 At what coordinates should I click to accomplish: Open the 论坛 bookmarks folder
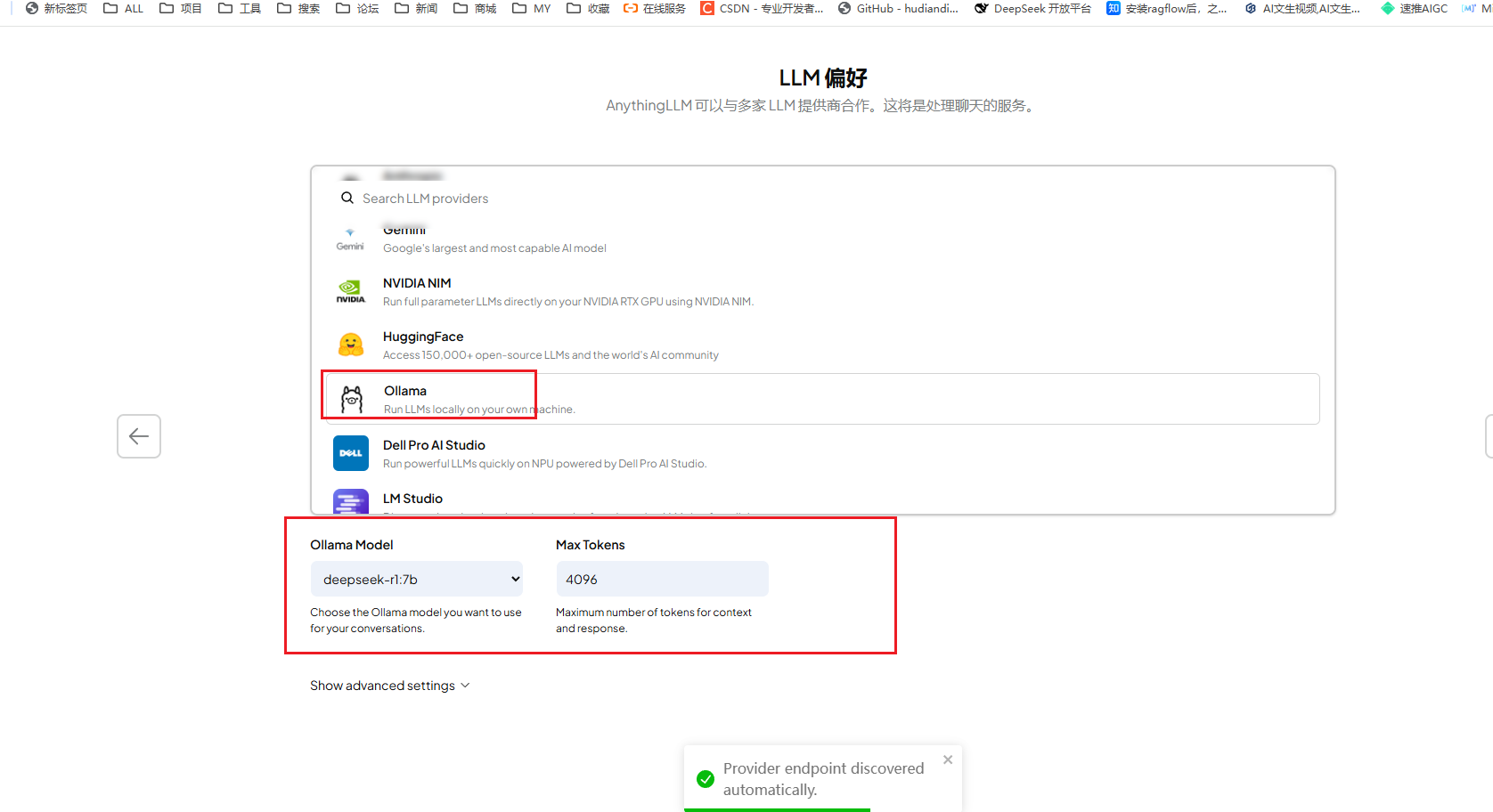(357, 9)
